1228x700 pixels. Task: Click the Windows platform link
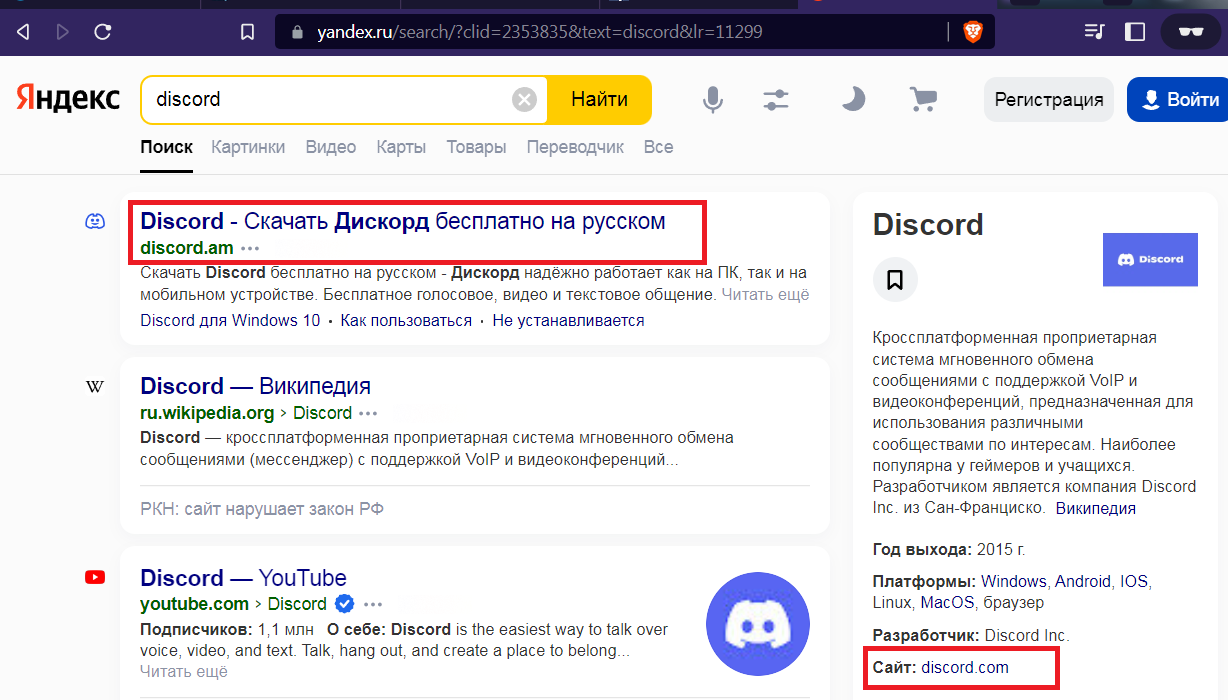tap(1013, 581)
